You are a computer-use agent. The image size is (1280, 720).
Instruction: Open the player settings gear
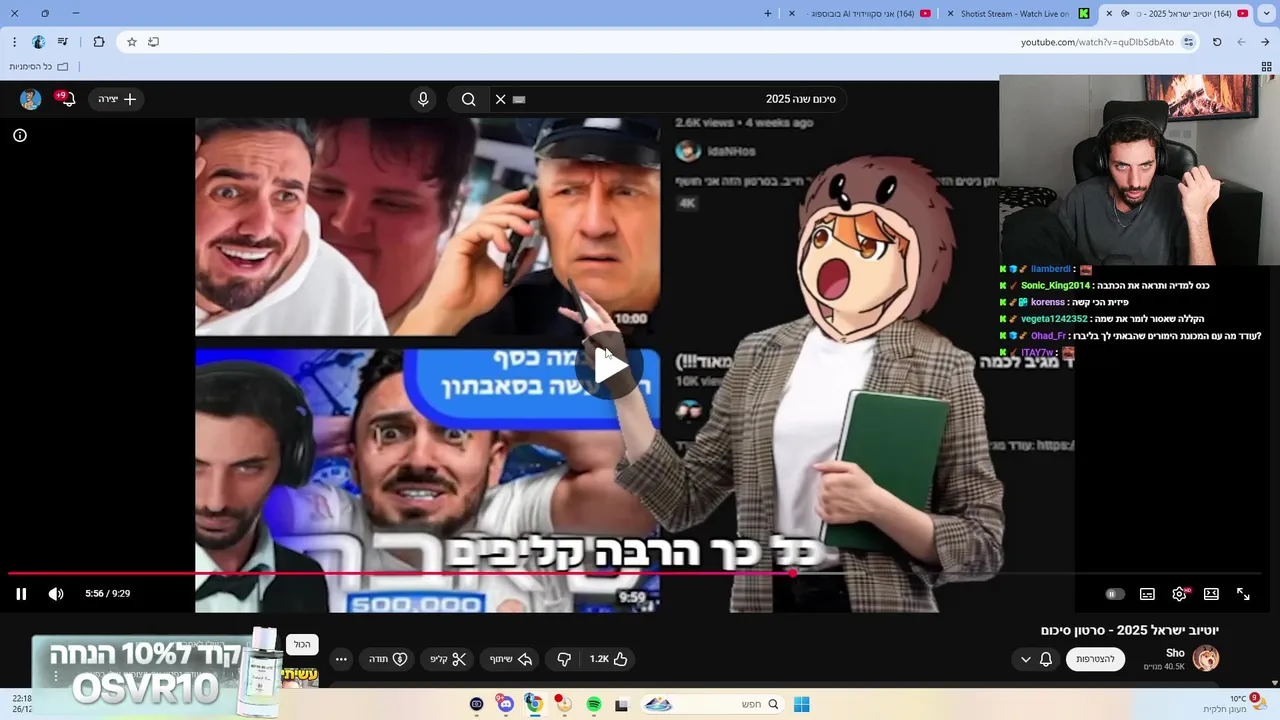1180,594
